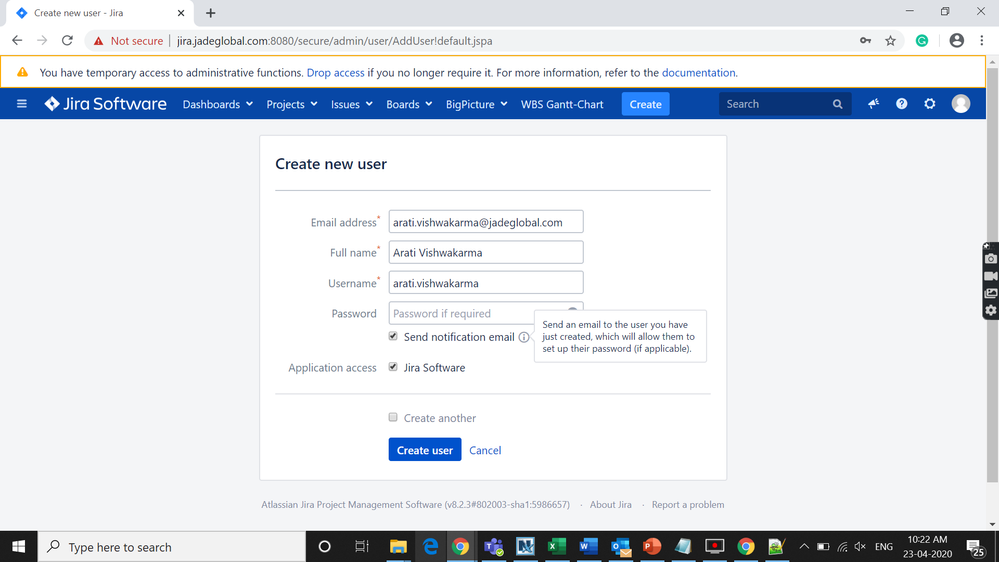The width and height of the screenshot is (999, 562).
Task: Click the volume muted icon in tray
Action: [860, 547]
